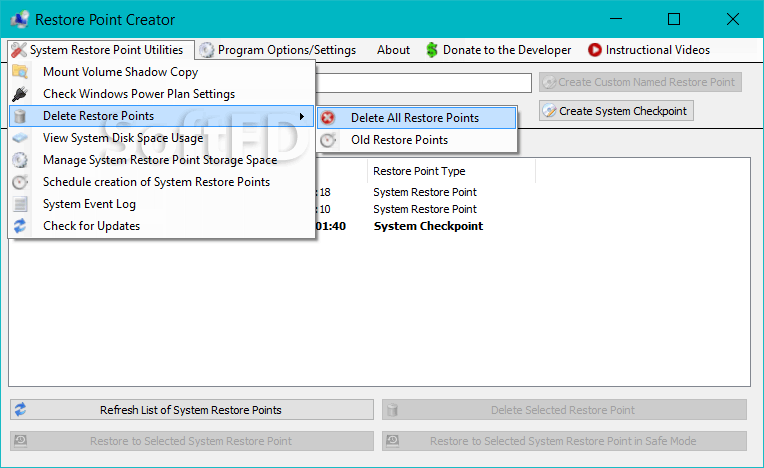Click the Restore Point Type column header

[x=451, y=171]
